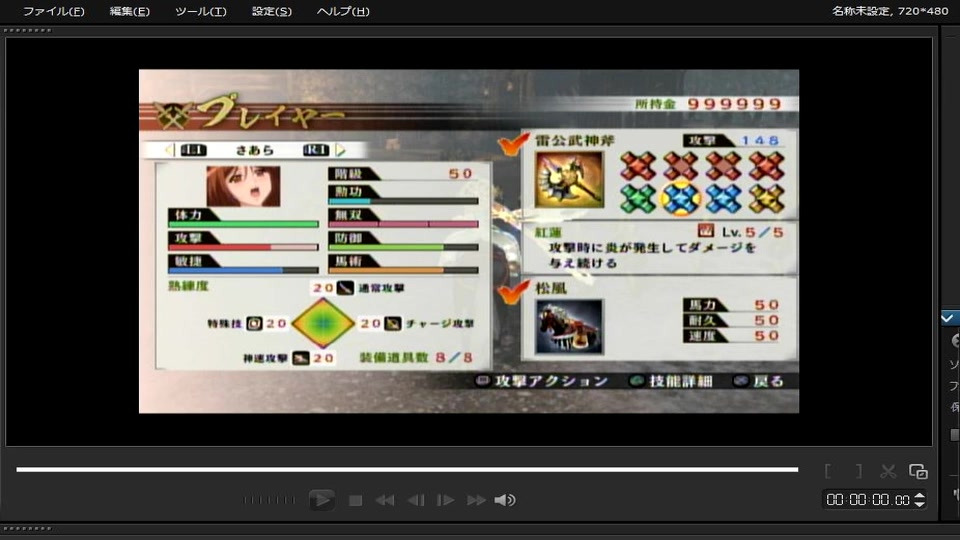The image size is (960, 540).
Task: Step forward one frame
Action: point(445,501)
